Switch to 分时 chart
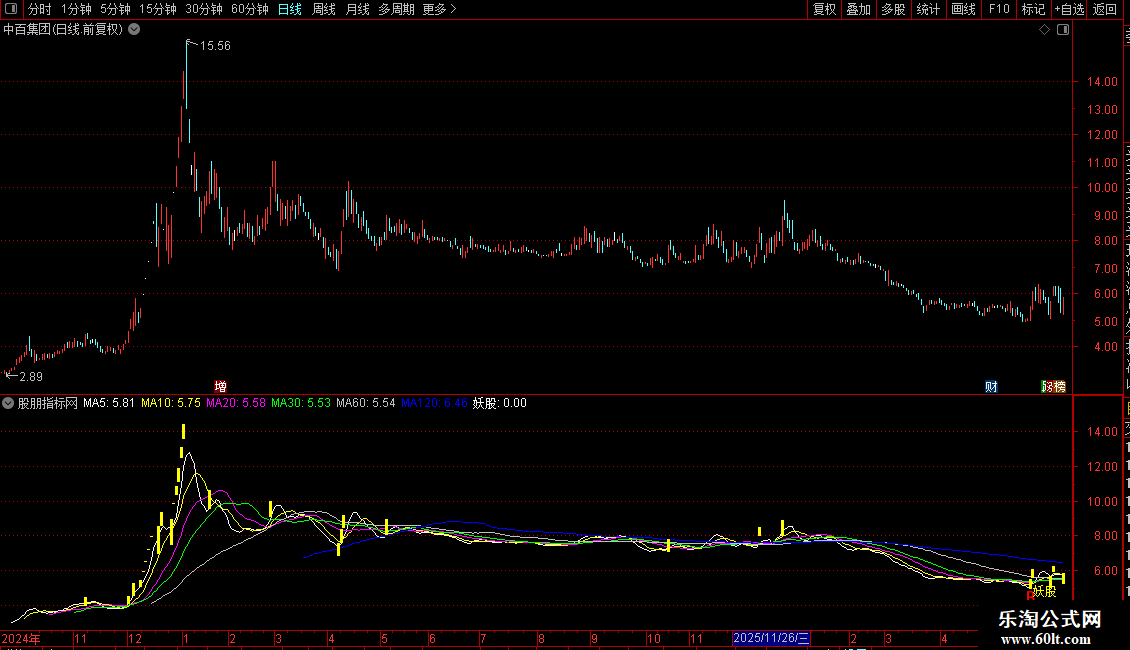Viewport: 1130px width, 650px height. (40, 9)
